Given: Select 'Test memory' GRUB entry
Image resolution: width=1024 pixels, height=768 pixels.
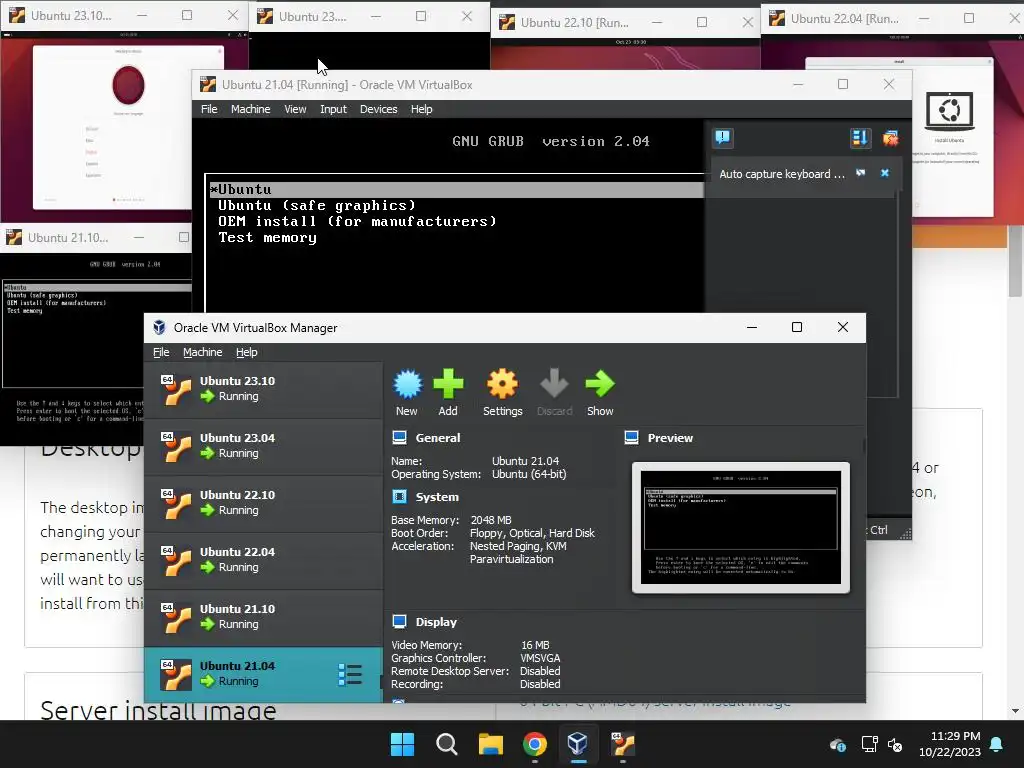Looking at the screenshot, I should 268,238.
